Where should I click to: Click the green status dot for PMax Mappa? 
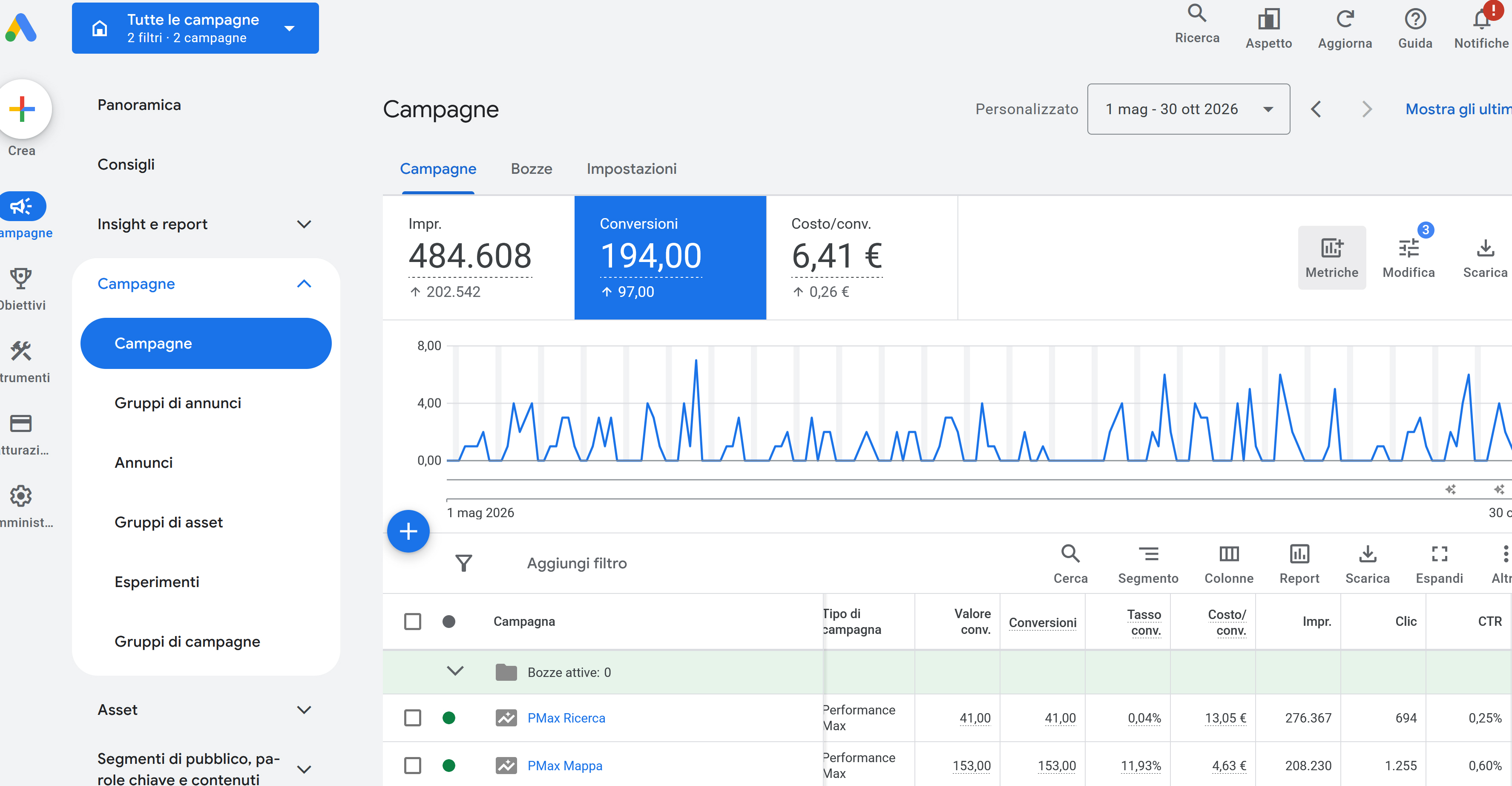click(x=448, y=766)
